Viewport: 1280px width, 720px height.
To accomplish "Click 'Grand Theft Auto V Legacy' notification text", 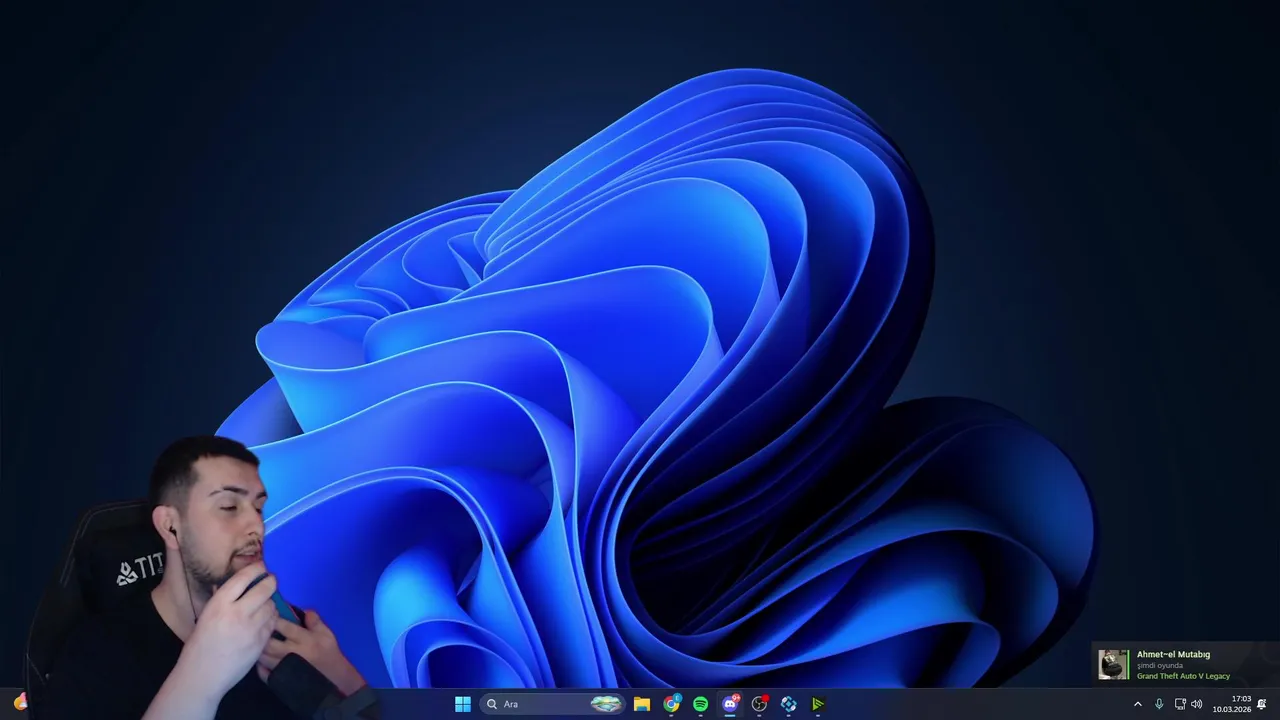I will (1183, 676).
